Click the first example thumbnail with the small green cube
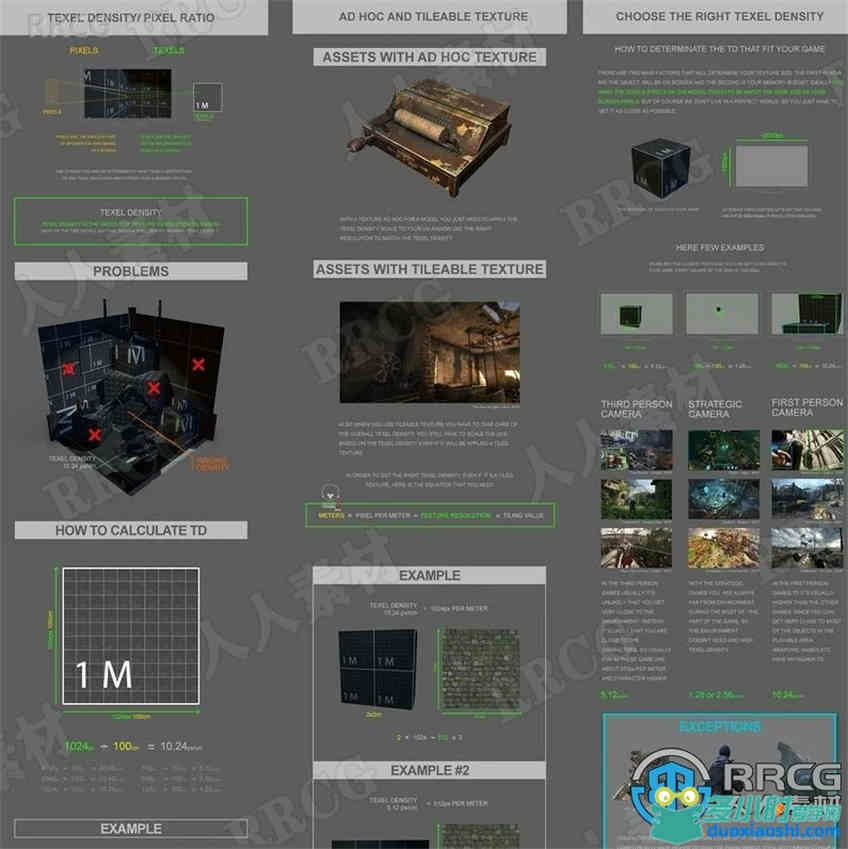This screenshot has width=848, height=849. 636,314
